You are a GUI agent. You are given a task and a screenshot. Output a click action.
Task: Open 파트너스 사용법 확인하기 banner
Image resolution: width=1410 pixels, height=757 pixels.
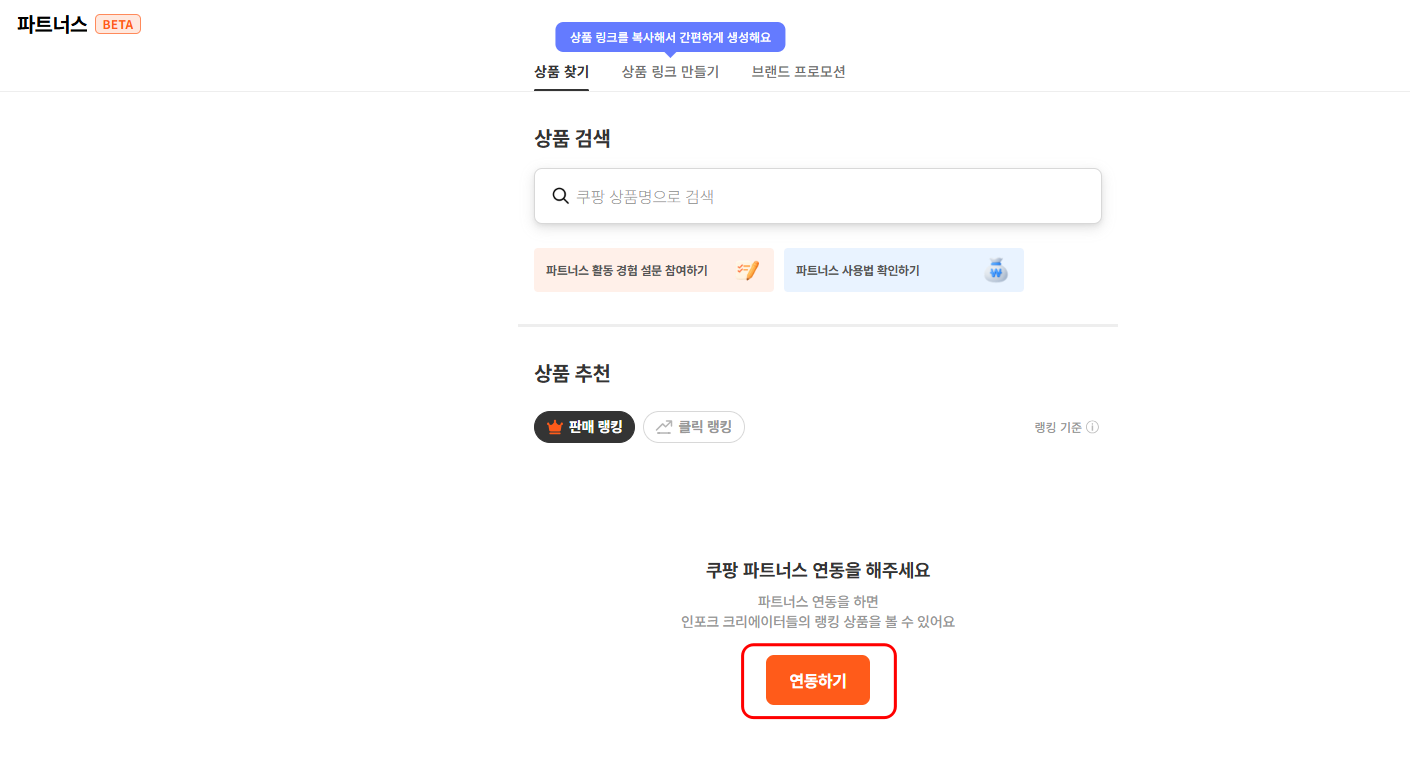(904, 270)
